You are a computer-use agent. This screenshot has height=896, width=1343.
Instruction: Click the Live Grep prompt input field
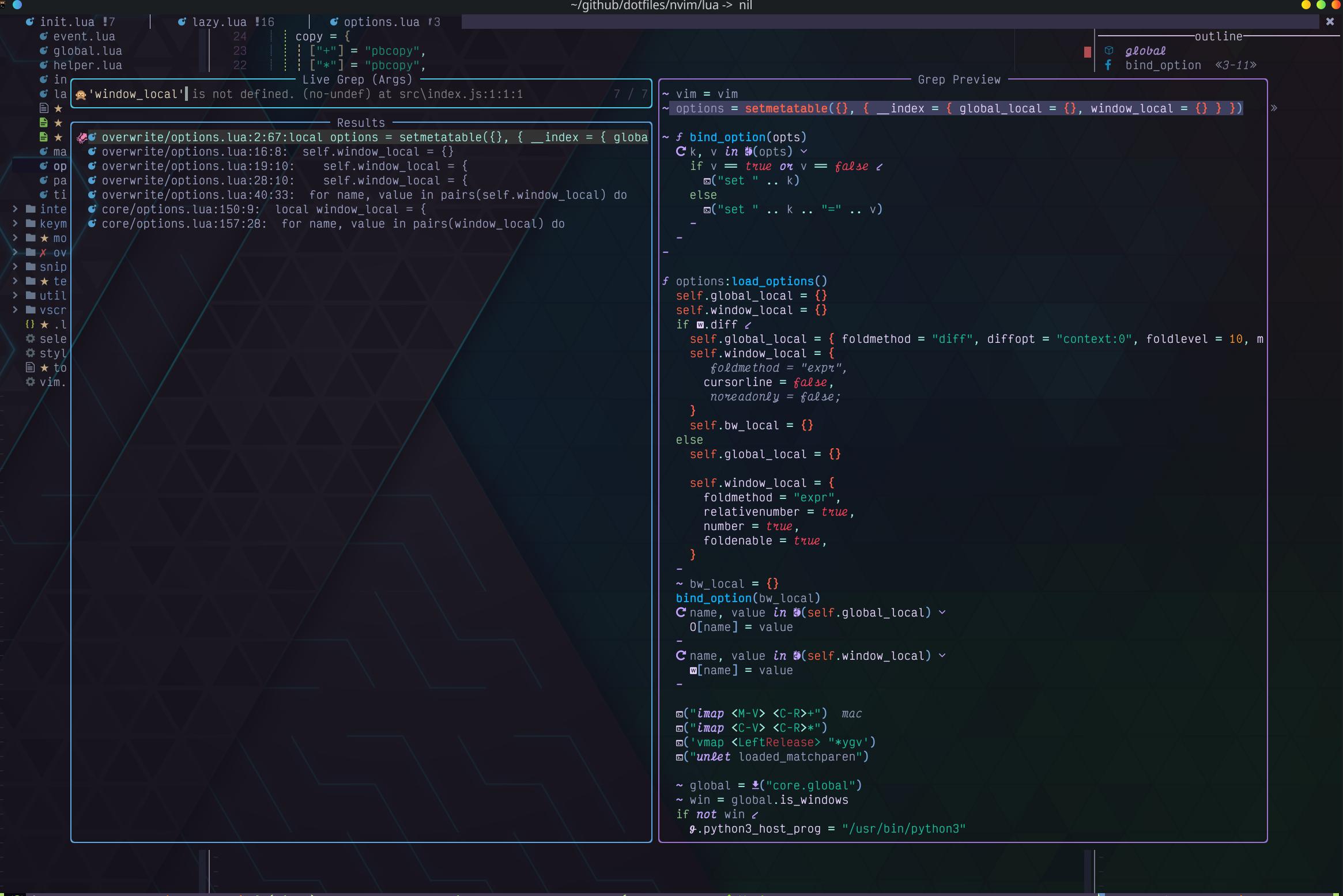click(x=361, y=94)
